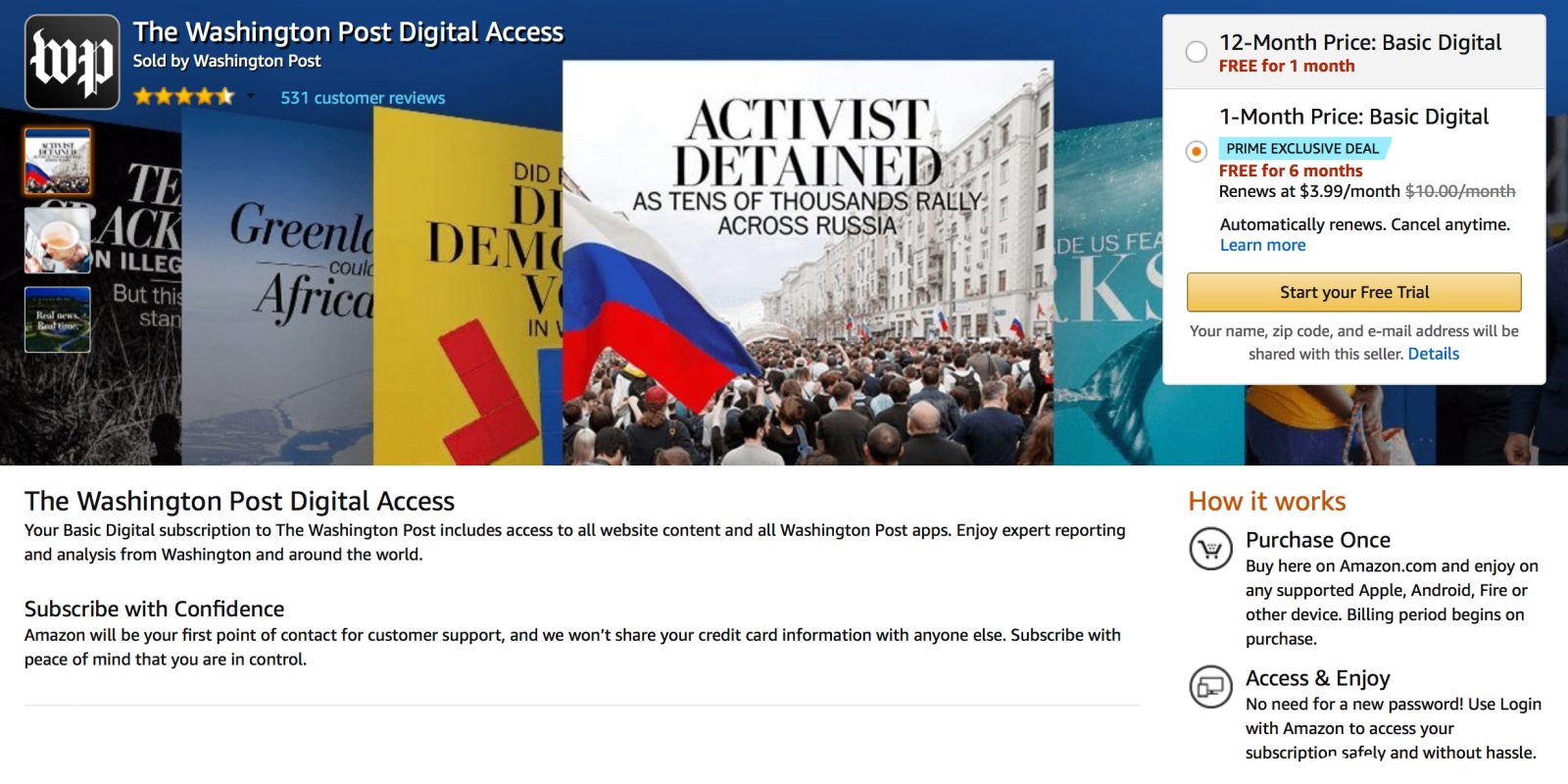
Task: Open the 531 customer reviews link
Action: 363,98
